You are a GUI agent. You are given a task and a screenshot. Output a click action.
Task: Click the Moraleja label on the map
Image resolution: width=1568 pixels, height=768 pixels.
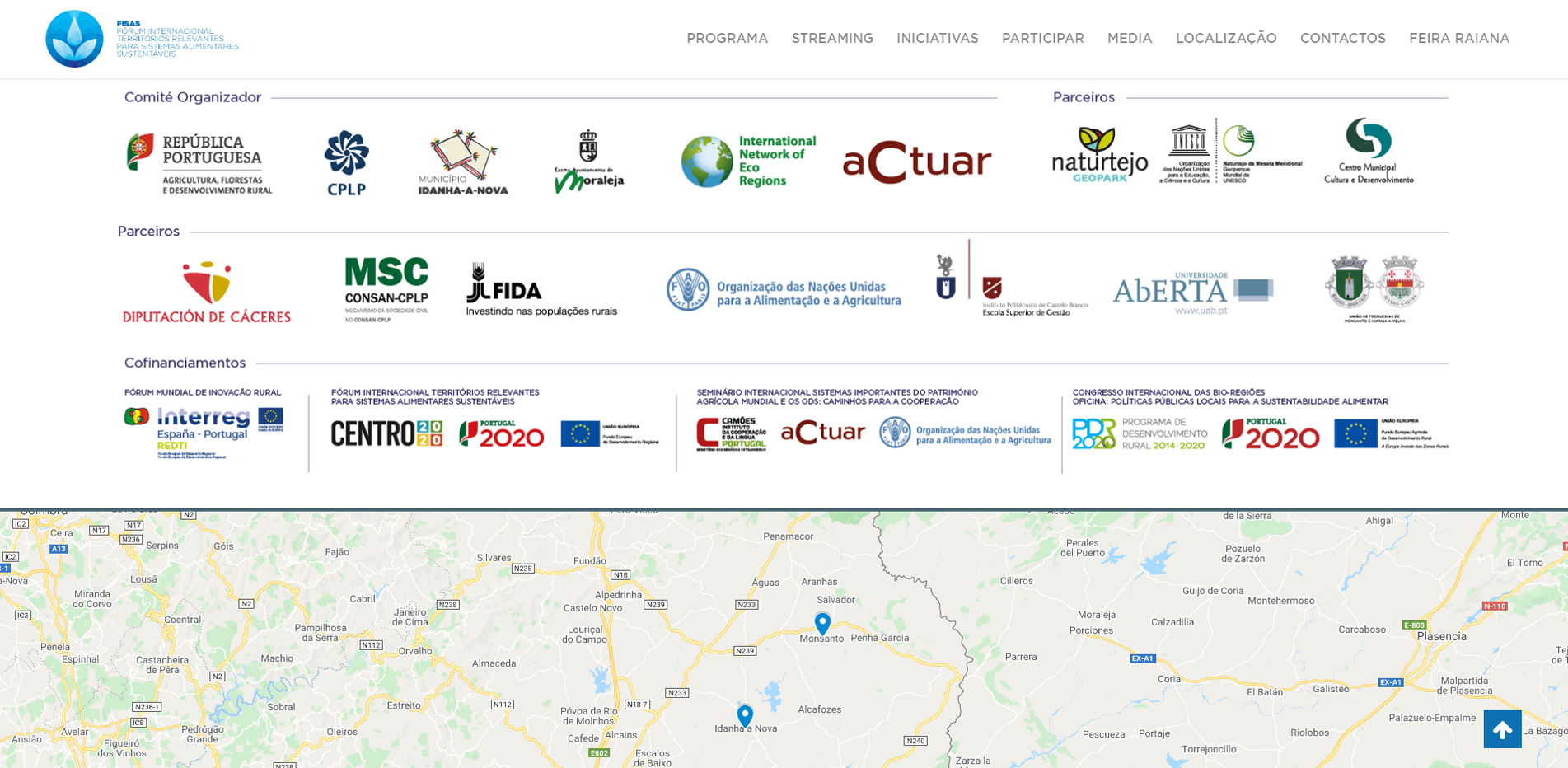(1097, 615)
